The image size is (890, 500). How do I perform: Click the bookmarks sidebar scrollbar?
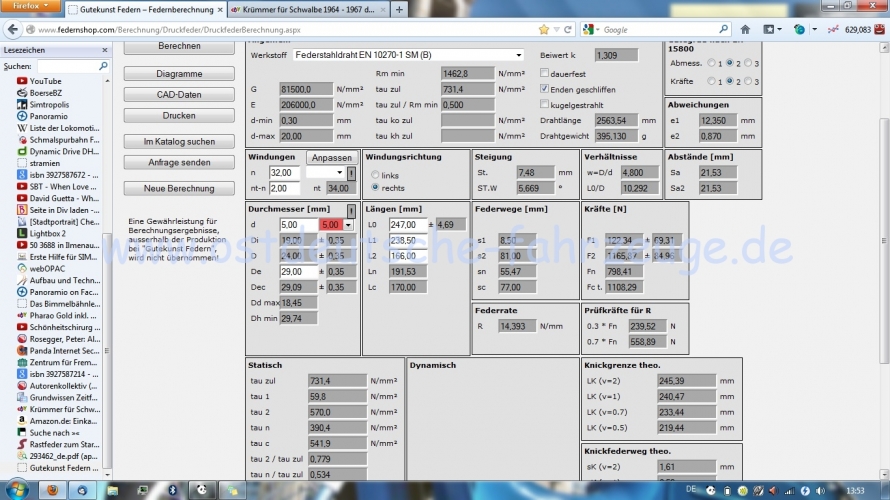(107, 350)
